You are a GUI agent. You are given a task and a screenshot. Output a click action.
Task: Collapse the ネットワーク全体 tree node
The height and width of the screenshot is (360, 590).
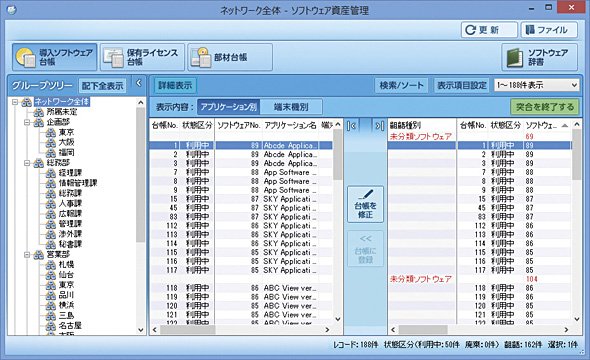click(15, 102)
